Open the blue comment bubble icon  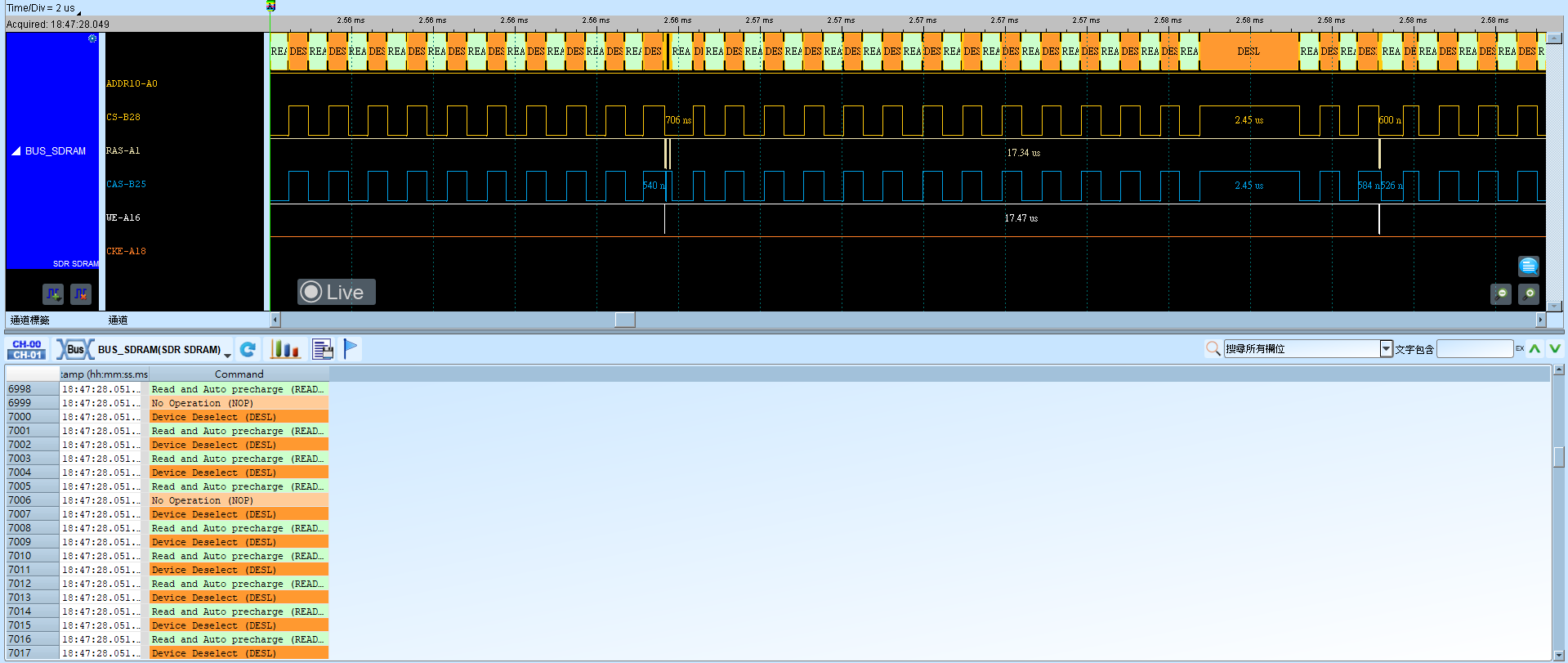pyautogui.click(x=1529, y=266)
